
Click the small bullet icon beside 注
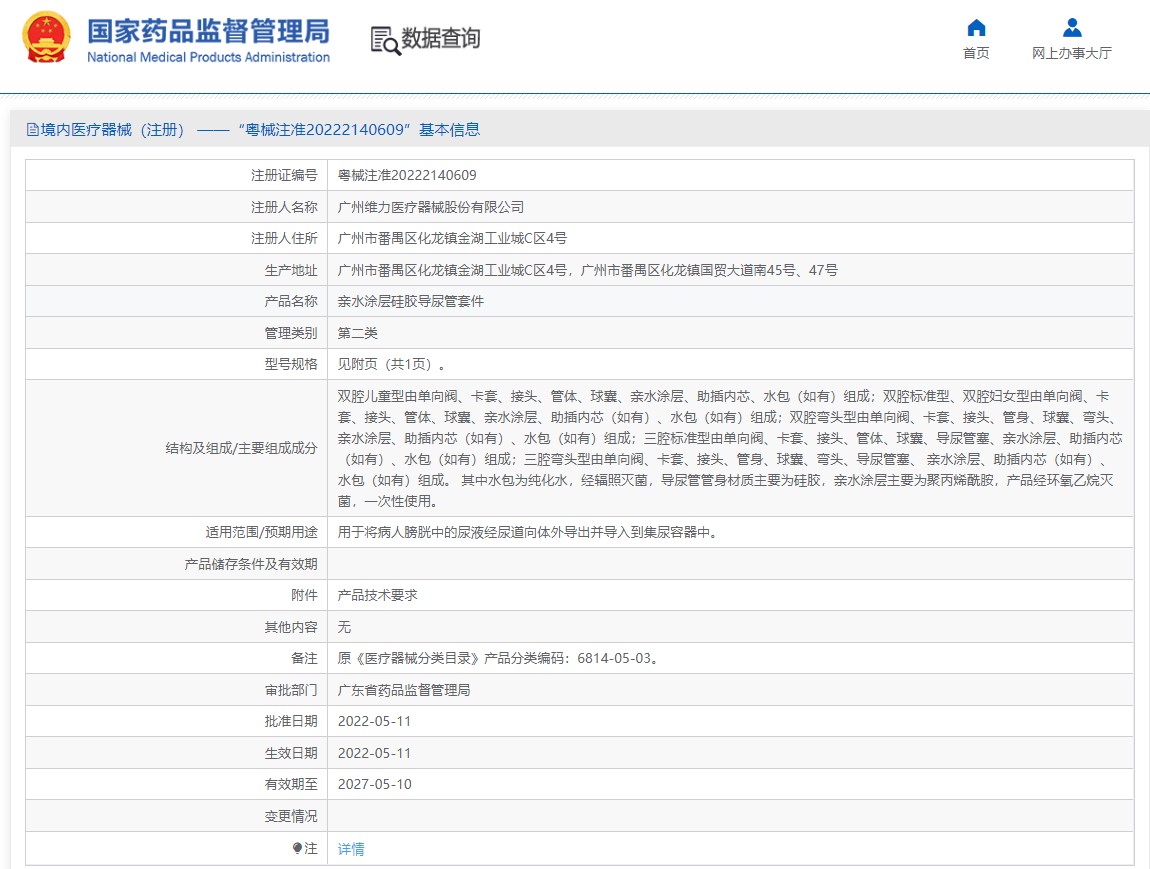pos(297,848)
